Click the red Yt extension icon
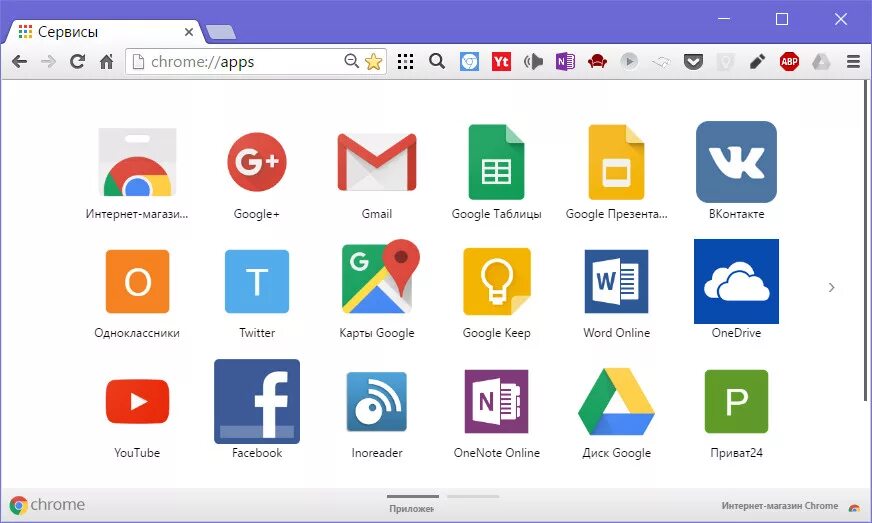The image size is (872, 523). (x=501, y=61)
